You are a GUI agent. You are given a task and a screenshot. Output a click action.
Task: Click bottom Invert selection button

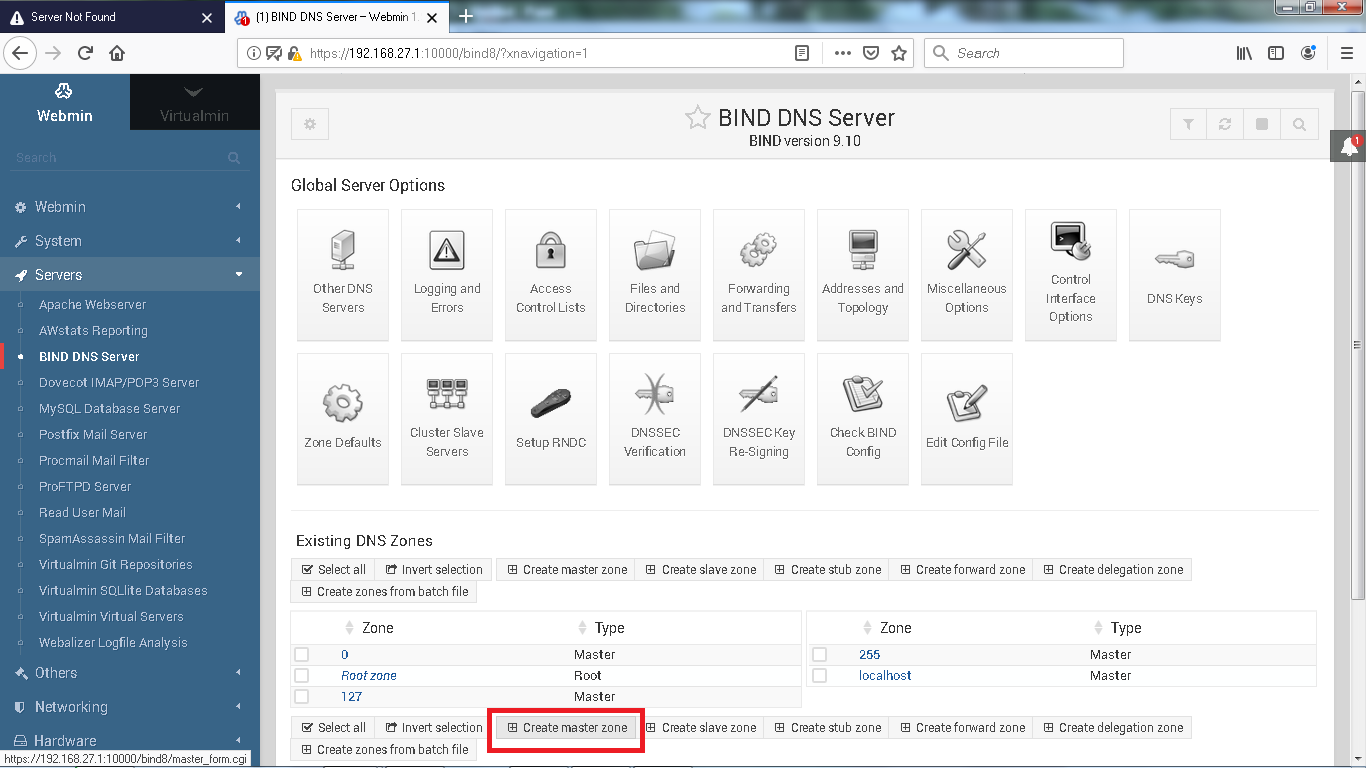tap(433, 727)
